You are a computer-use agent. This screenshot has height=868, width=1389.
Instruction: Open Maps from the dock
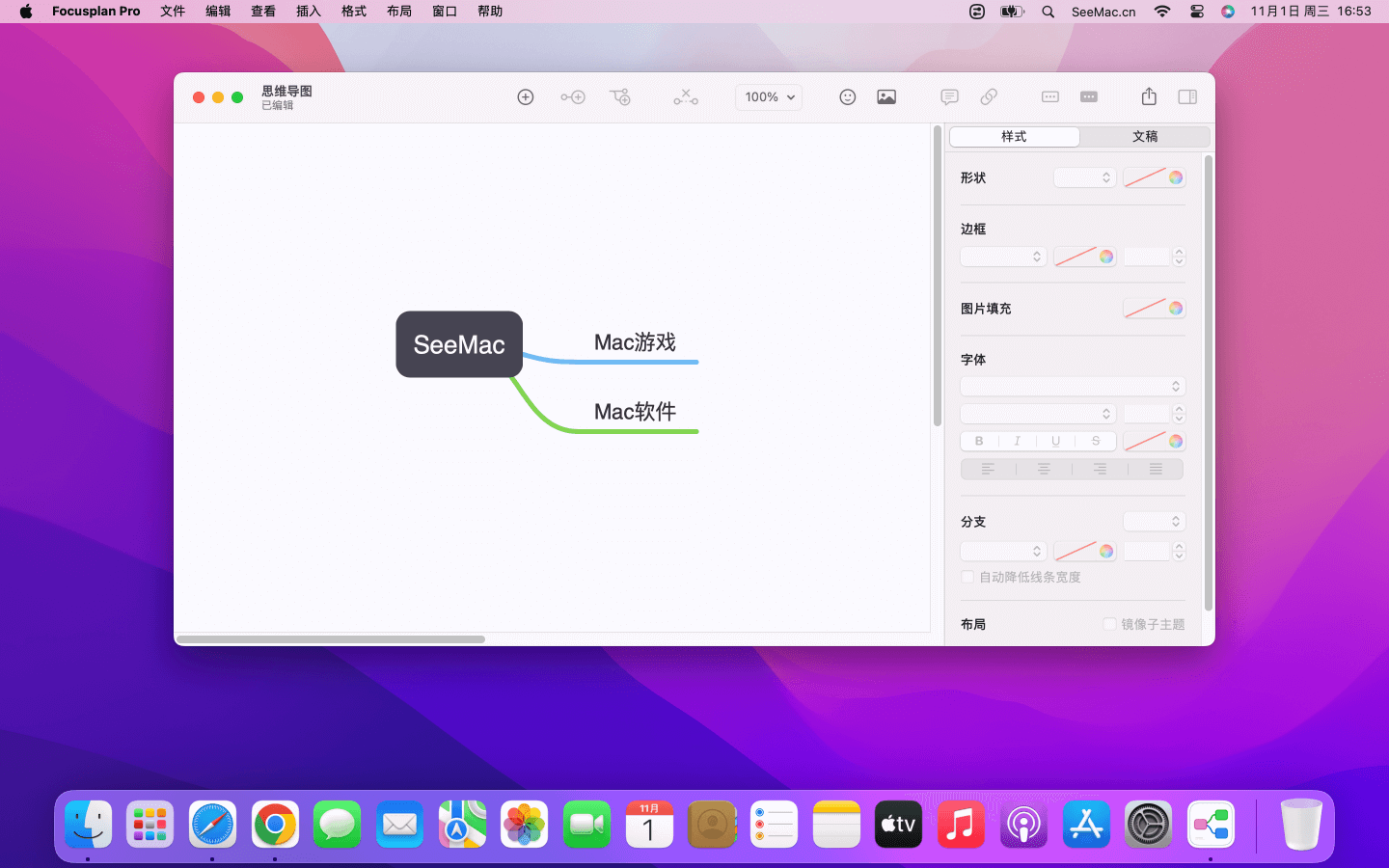[x=462, y=825]
